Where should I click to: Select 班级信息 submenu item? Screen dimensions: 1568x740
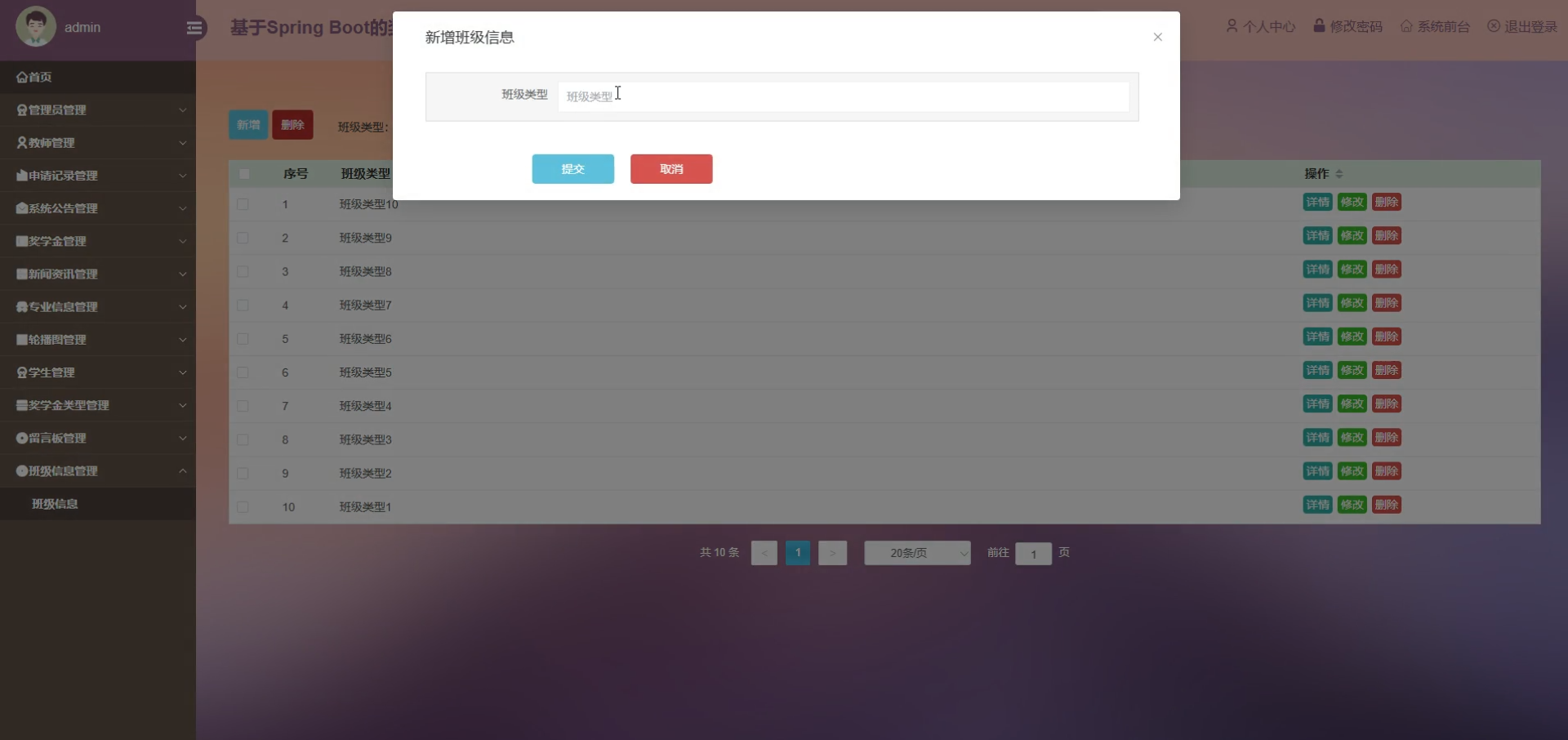98,504
